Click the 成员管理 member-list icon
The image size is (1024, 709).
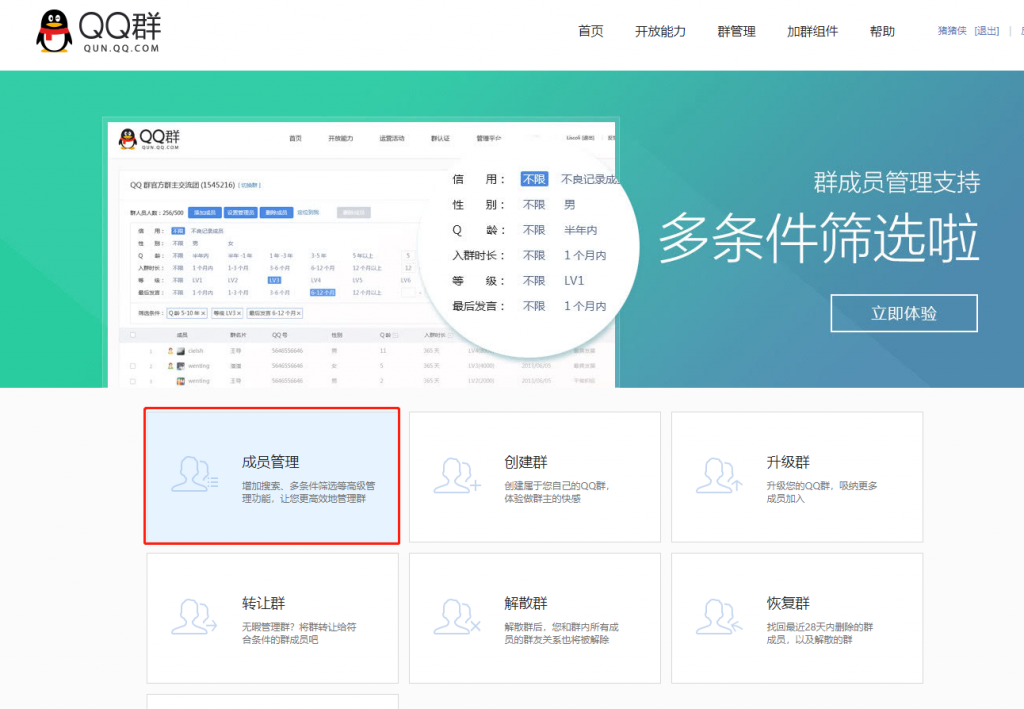point(195,475)
